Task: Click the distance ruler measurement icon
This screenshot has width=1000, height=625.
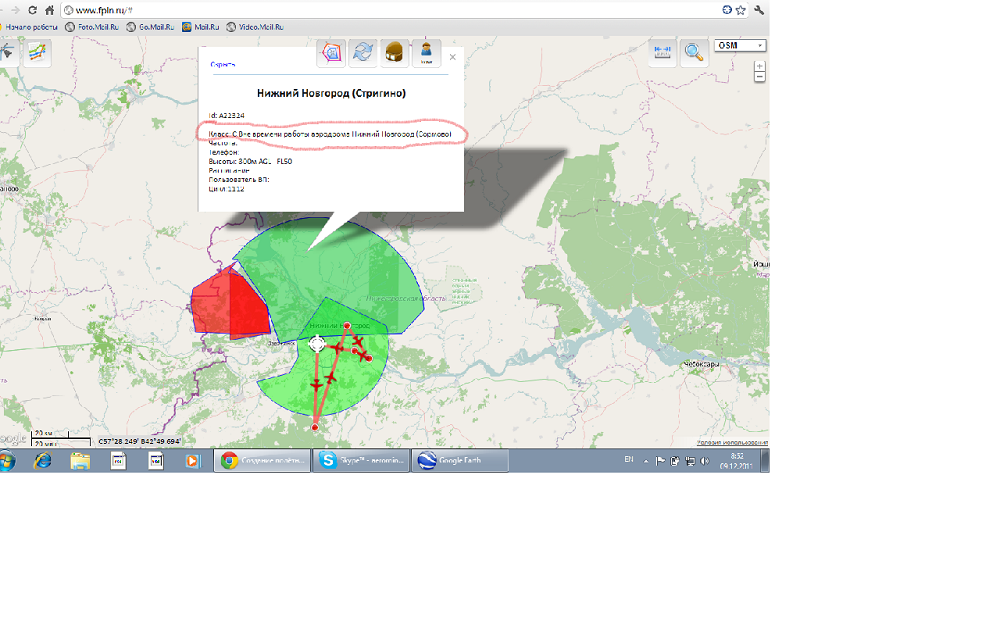Action: click(661, 52)
